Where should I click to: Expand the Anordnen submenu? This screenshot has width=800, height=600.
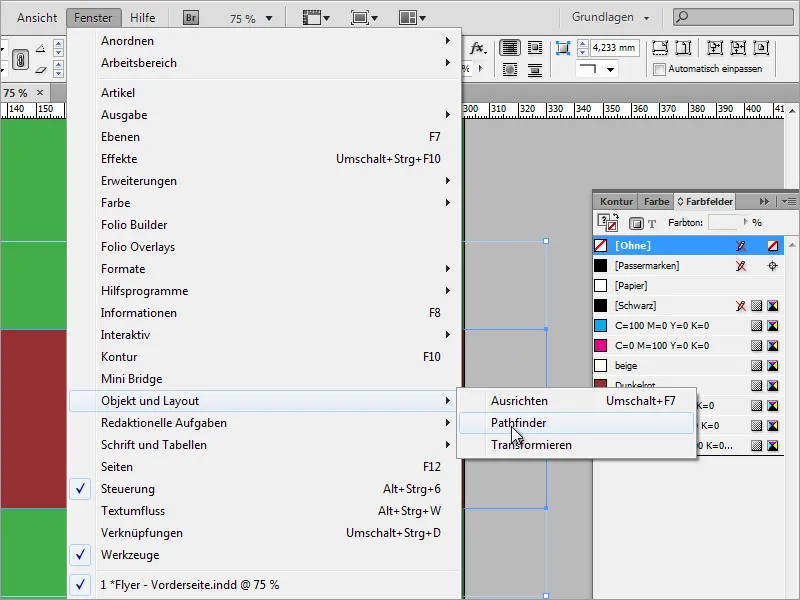click(x=264, y=41)
